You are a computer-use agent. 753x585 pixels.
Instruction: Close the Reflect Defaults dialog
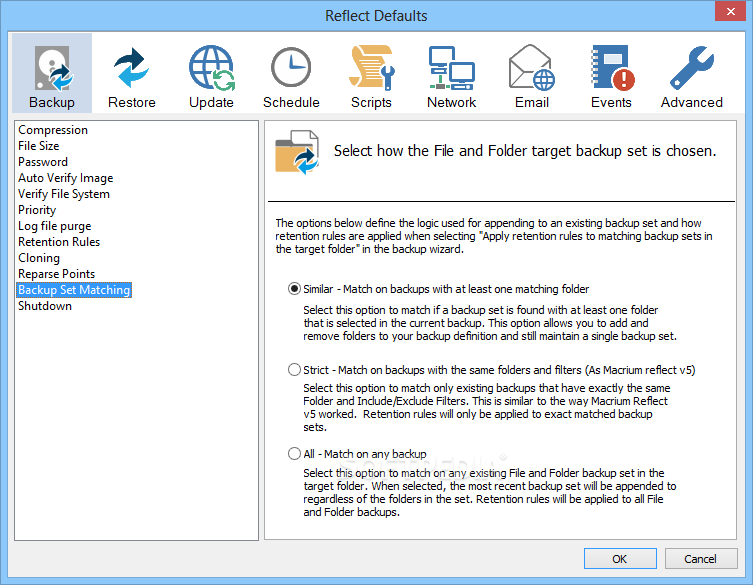[x=730, y=11]
